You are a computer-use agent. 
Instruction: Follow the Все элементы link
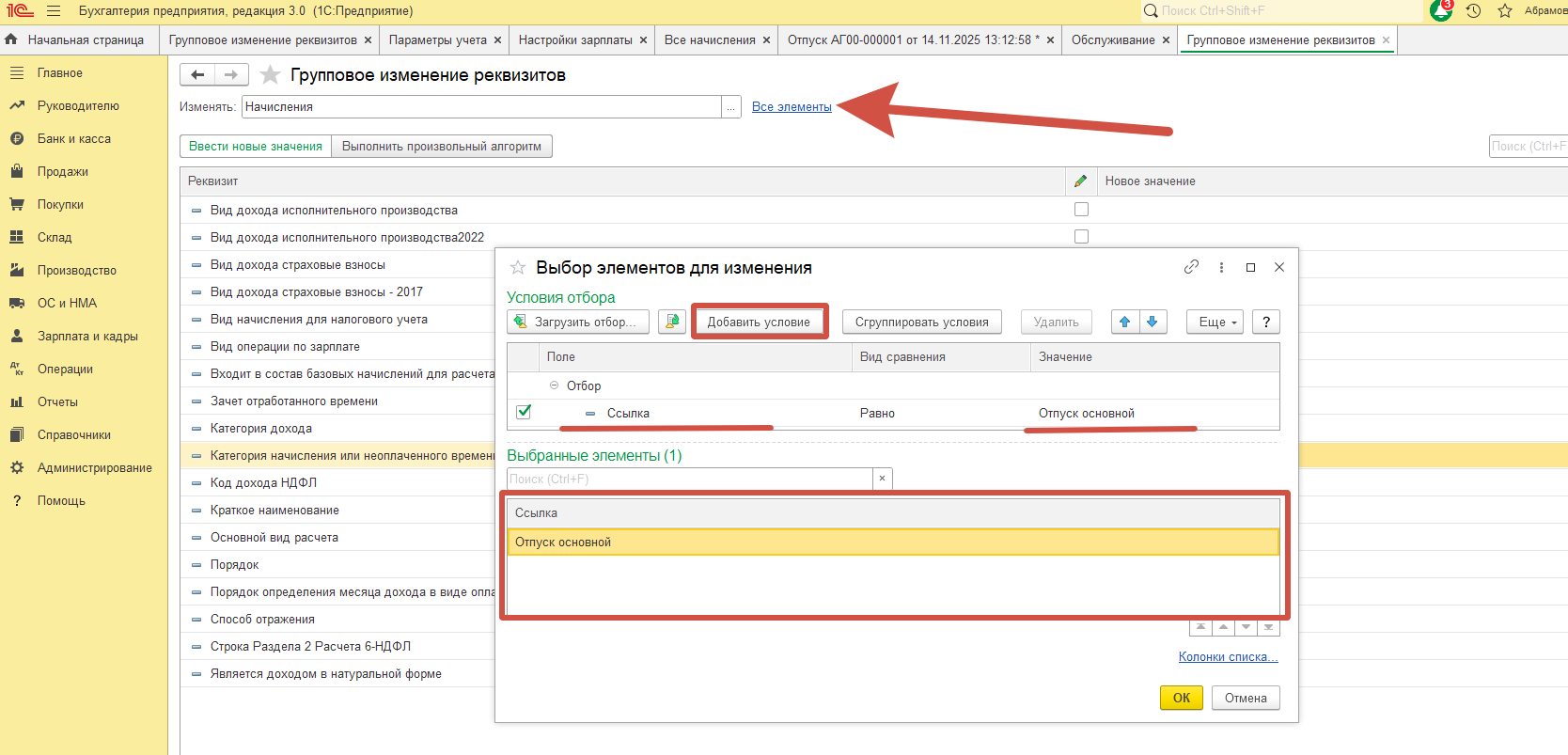792,107
